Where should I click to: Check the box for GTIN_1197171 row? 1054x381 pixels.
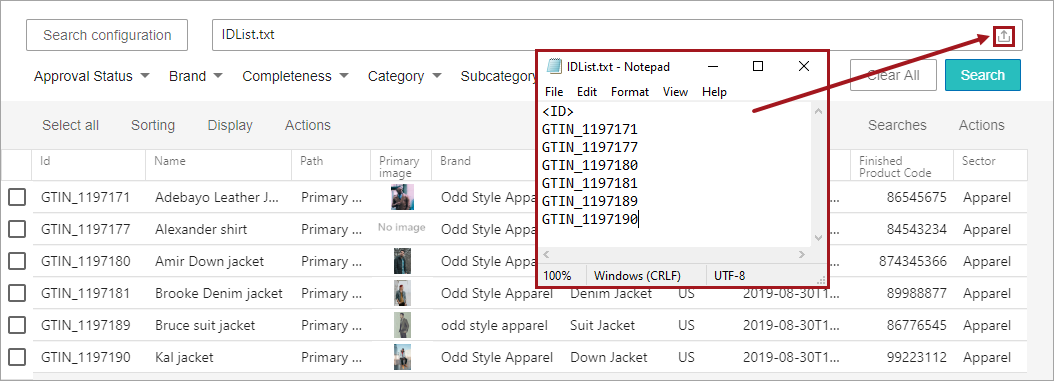point(17,197)
